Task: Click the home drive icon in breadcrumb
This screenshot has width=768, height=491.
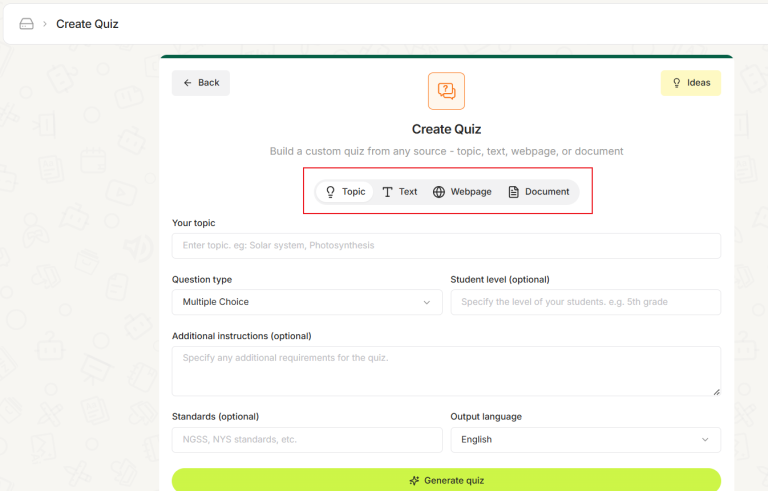Action: click(x=27, y=24)
